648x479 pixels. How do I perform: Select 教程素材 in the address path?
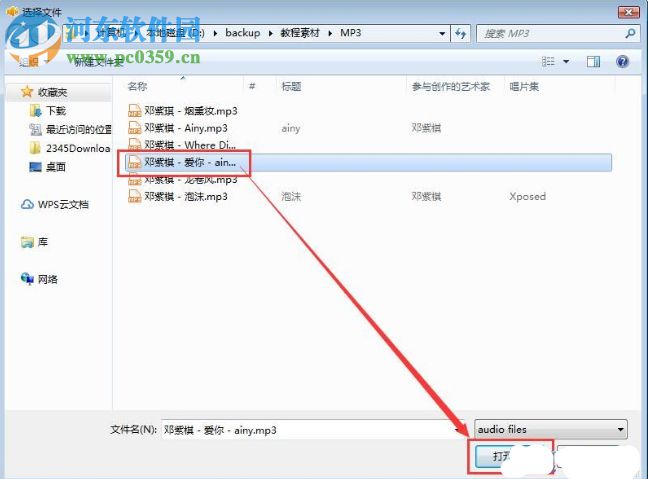tap(300, 33)
